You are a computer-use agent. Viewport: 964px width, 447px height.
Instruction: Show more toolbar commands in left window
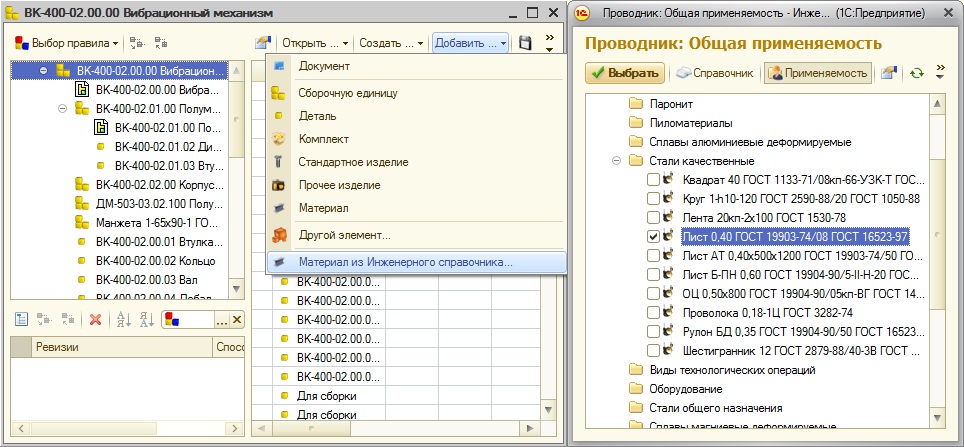point(549,42)
